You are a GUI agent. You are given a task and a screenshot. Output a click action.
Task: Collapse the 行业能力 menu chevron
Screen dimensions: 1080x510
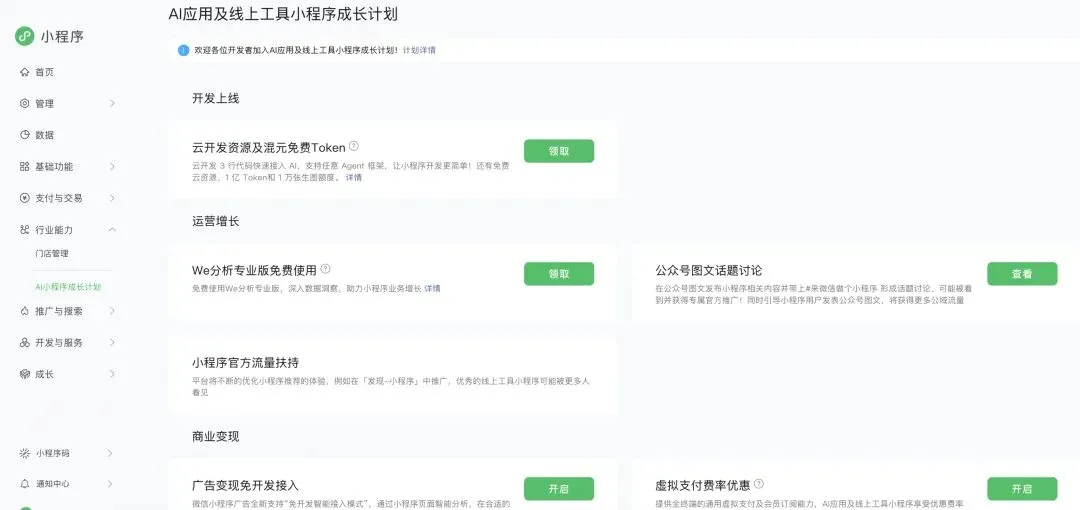112,230
